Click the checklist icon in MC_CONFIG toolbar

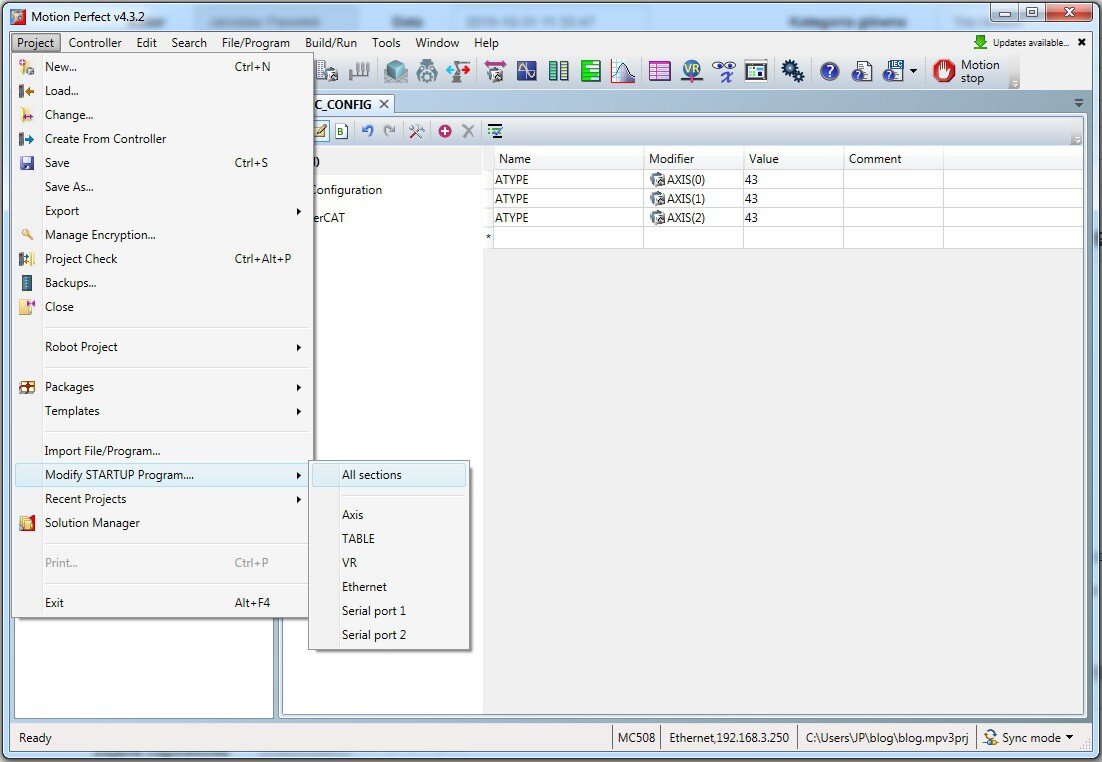[495, 131]
